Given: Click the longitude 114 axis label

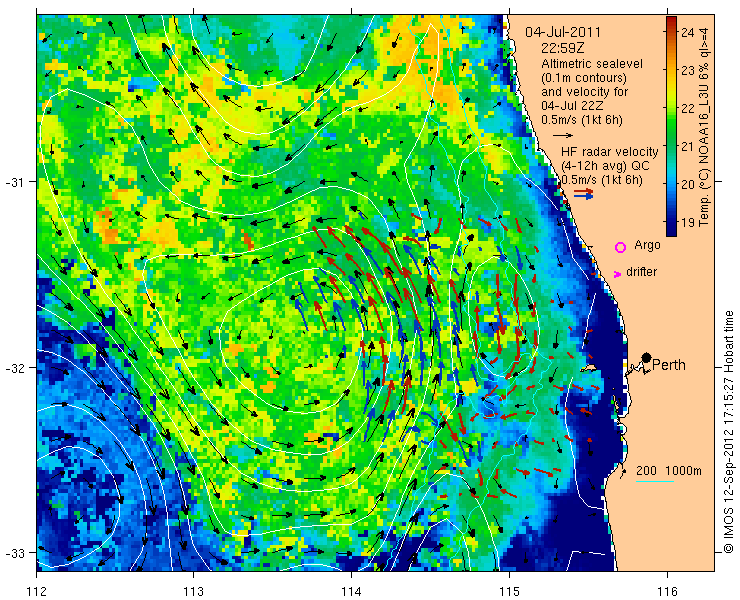Looking at the screenshot, I should 351,591.
